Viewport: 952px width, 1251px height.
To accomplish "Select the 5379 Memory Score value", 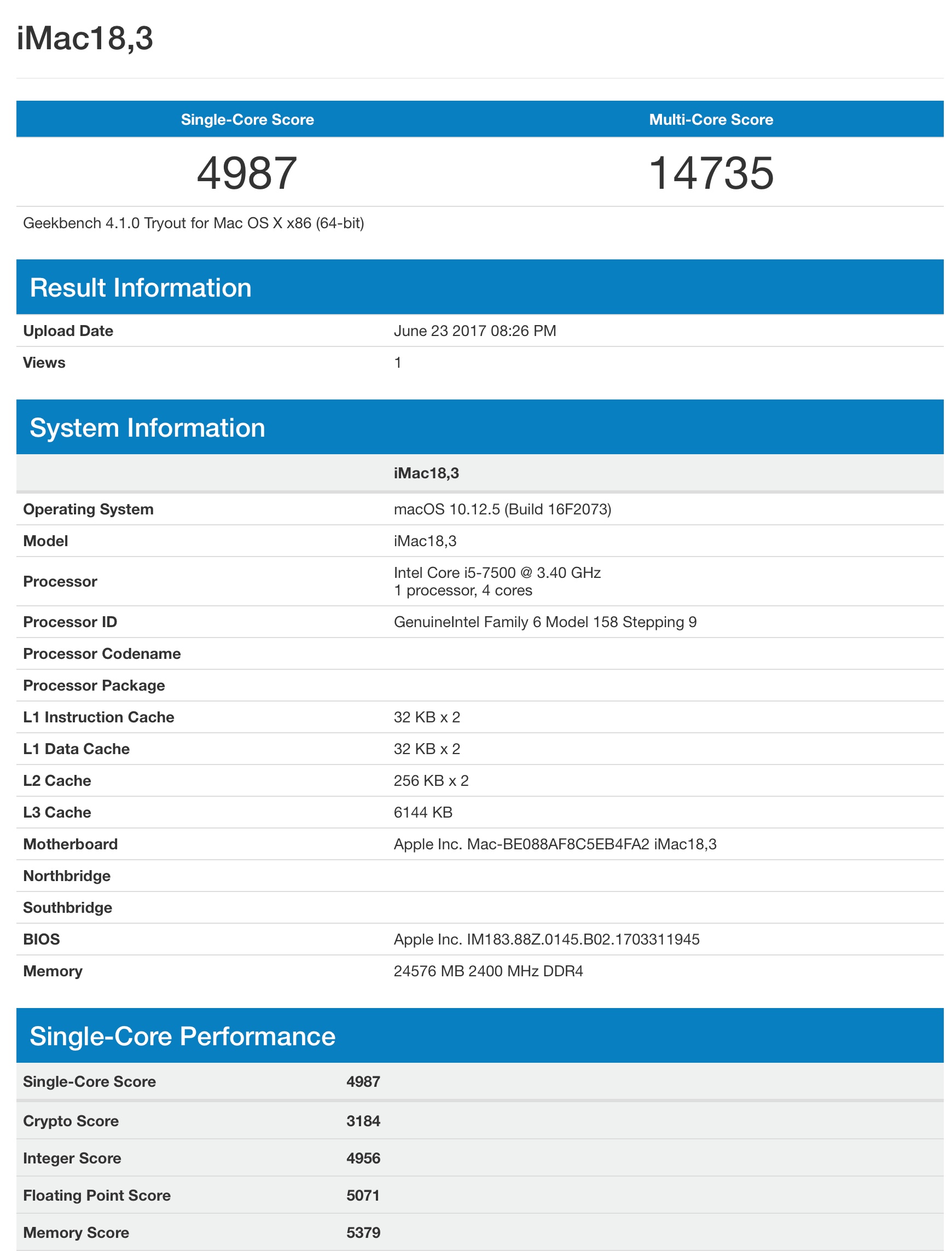I will click(363, 1233).
